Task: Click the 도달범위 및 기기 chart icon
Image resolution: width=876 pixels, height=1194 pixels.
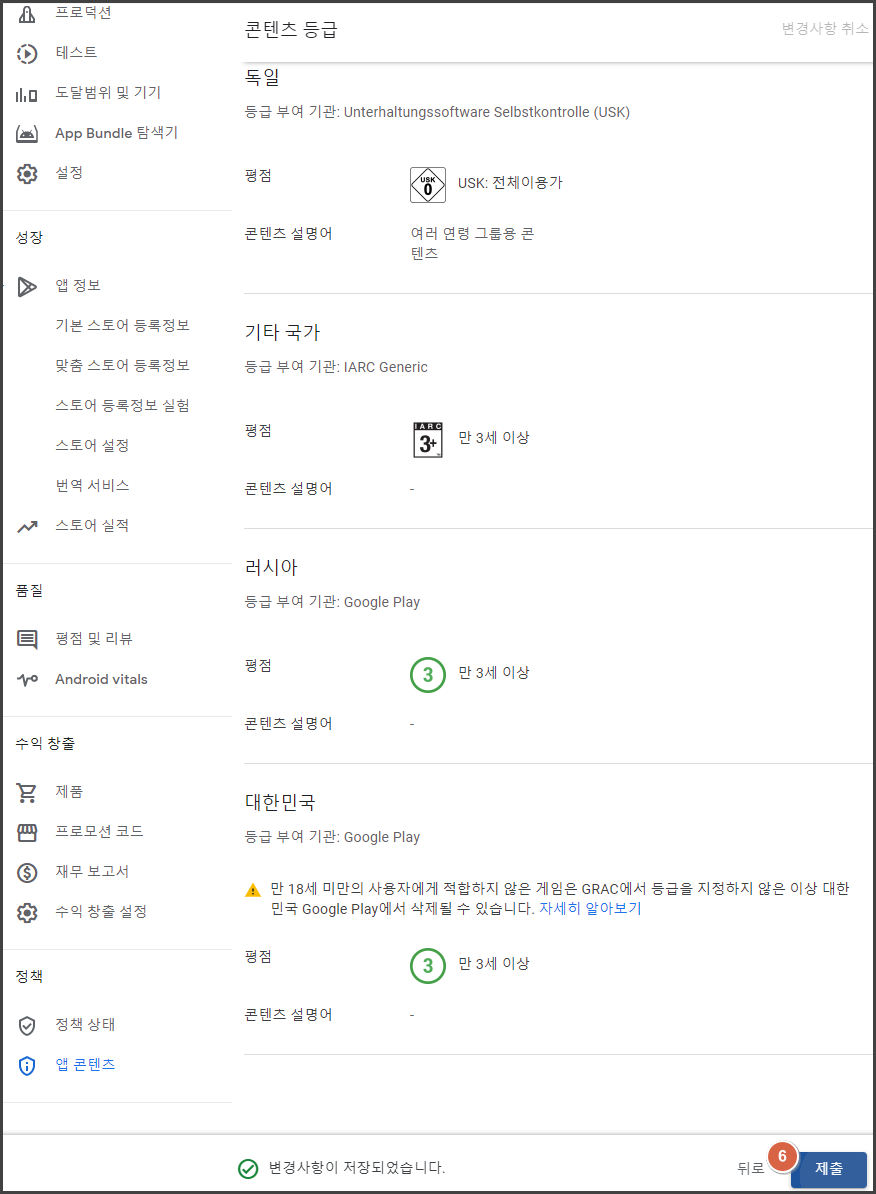Action: pos(27,94)
